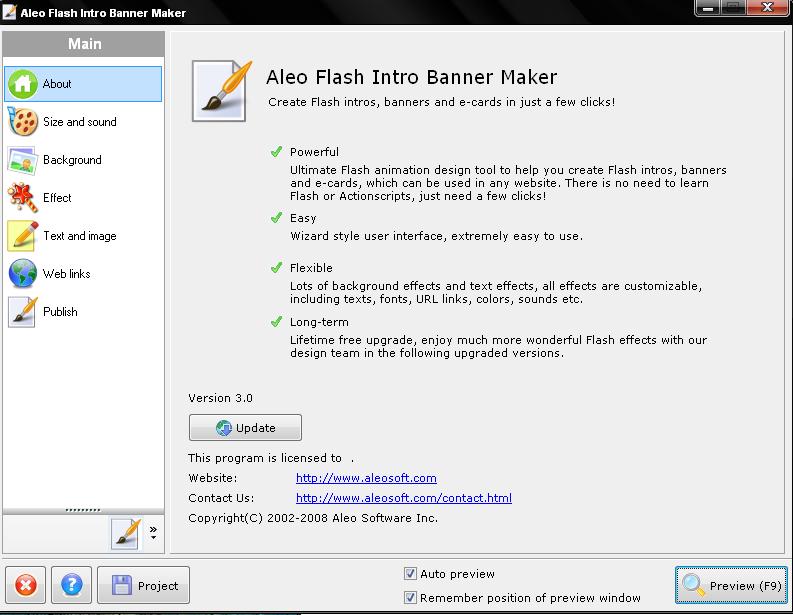Toggle Remember position of preview window checkbox

410,597
